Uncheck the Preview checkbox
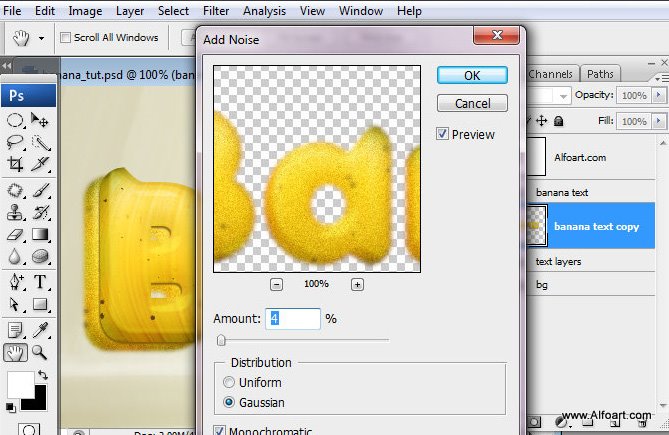 442,134
